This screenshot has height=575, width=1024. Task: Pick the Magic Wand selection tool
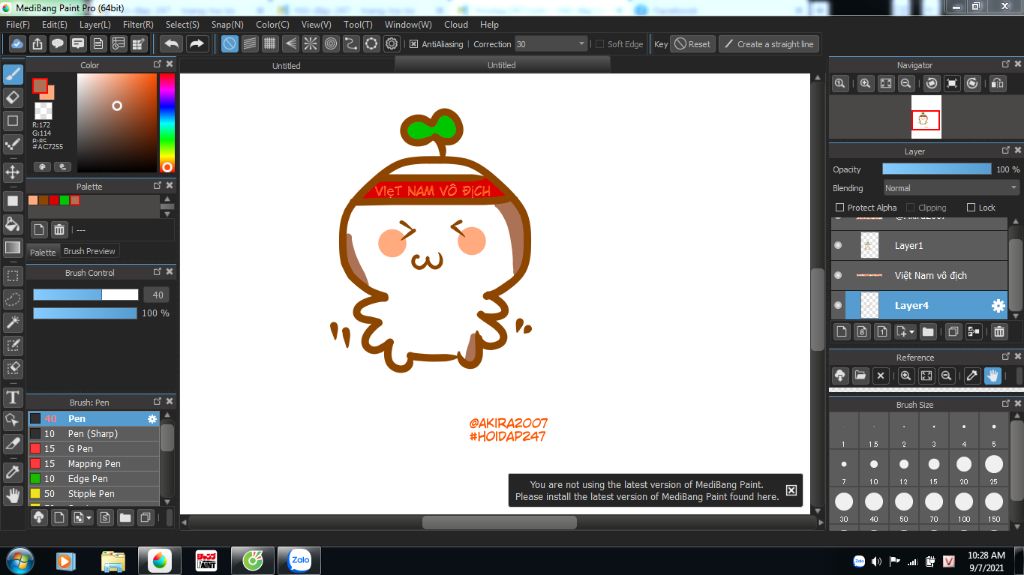click(13, 322)
